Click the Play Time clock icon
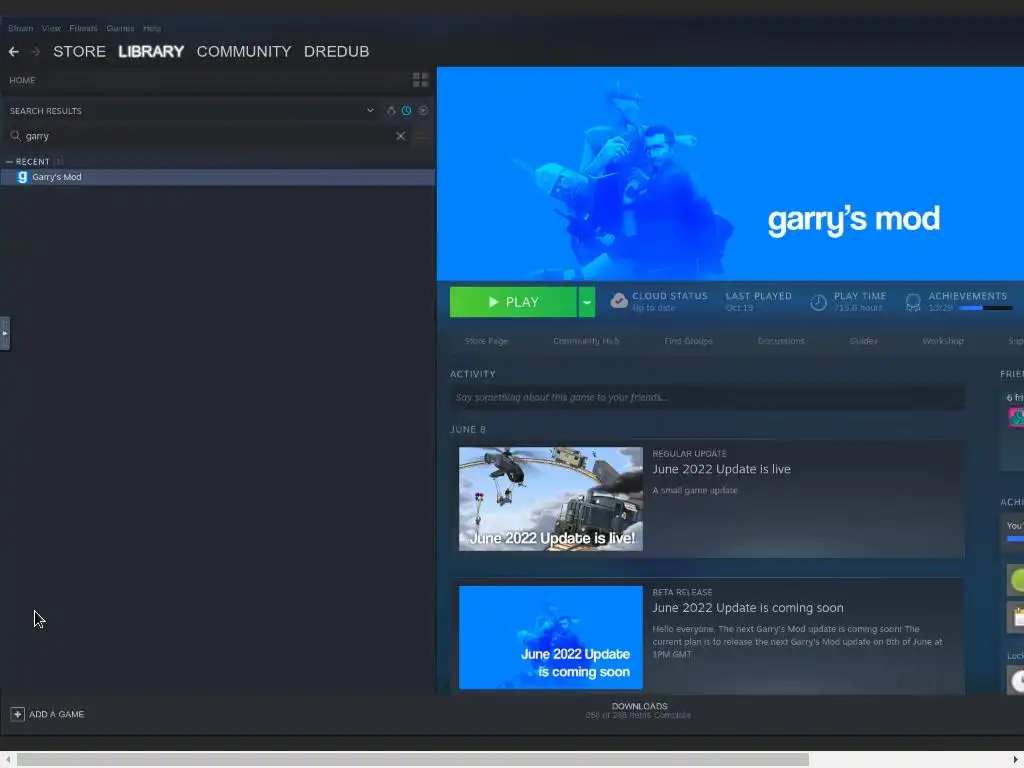Screen dimensions: 1024x768 point(818,302)
